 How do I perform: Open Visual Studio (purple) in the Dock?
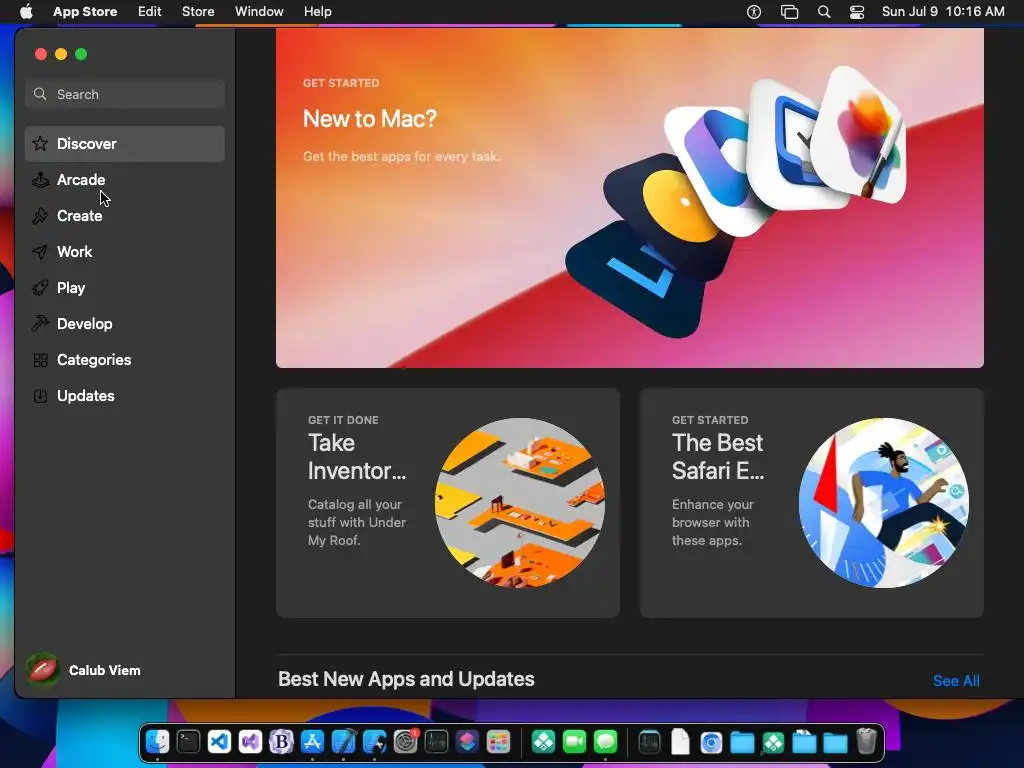point(251,742)
